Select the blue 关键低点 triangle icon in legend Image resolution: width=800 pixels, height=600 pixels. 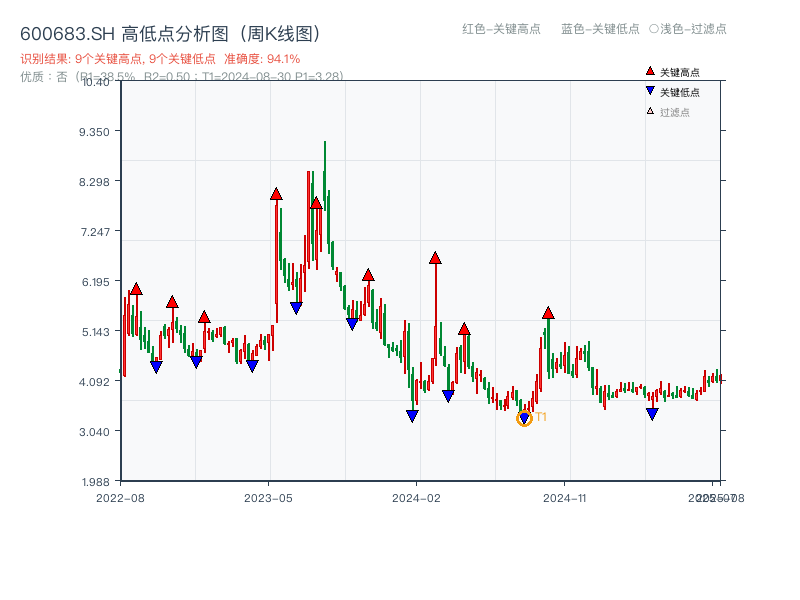click(648, 88)
